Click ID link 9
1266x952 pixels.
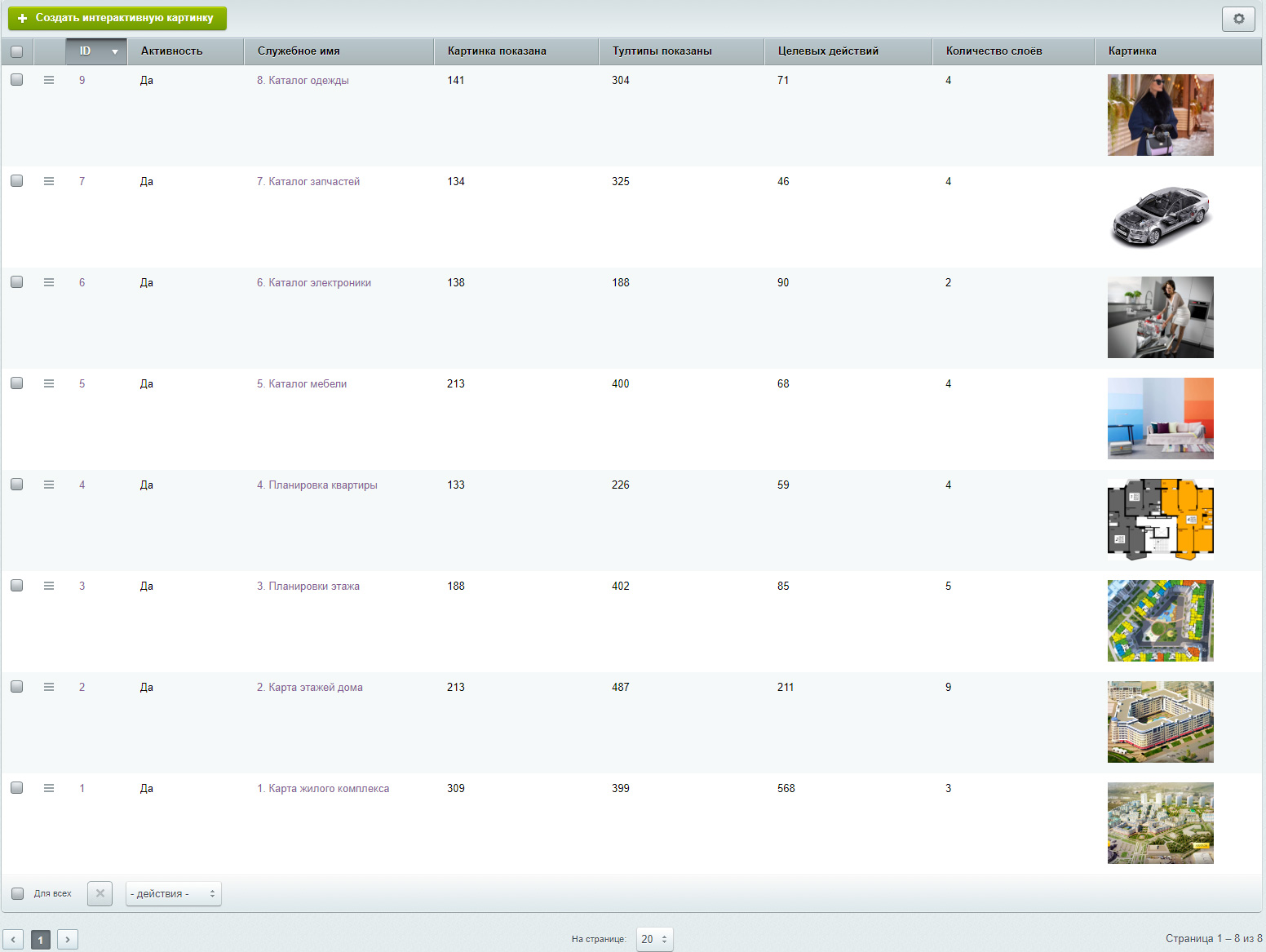click(x=82, y=80)
